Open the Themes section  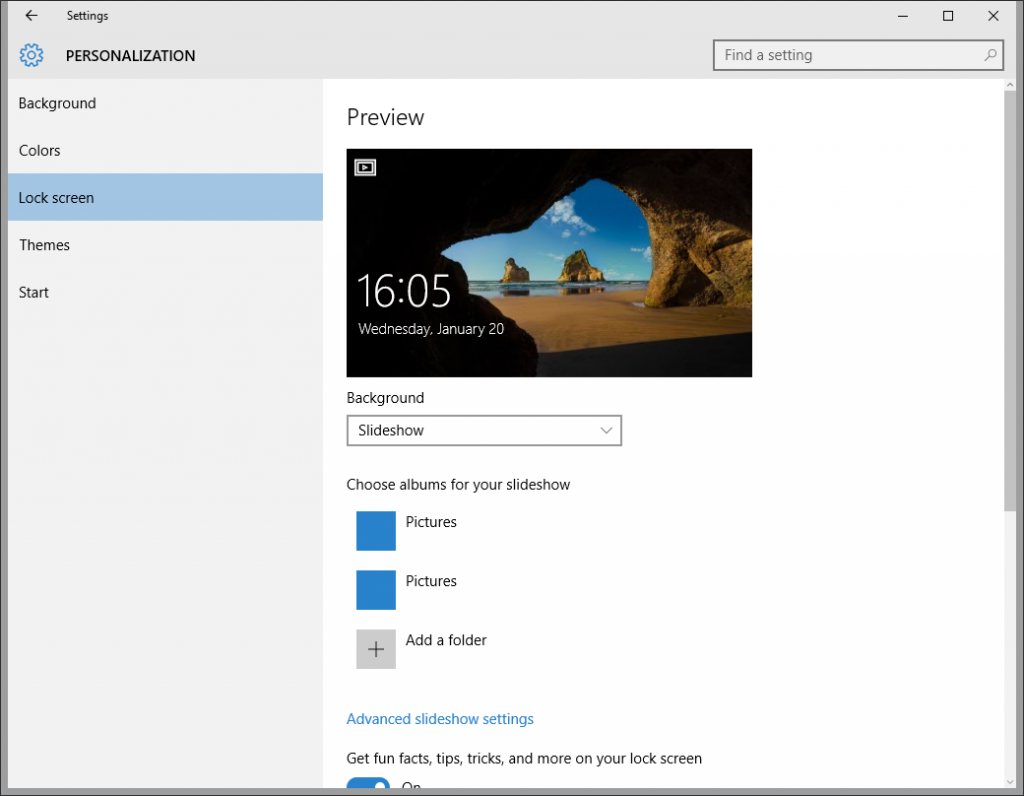tap(44, 245)
